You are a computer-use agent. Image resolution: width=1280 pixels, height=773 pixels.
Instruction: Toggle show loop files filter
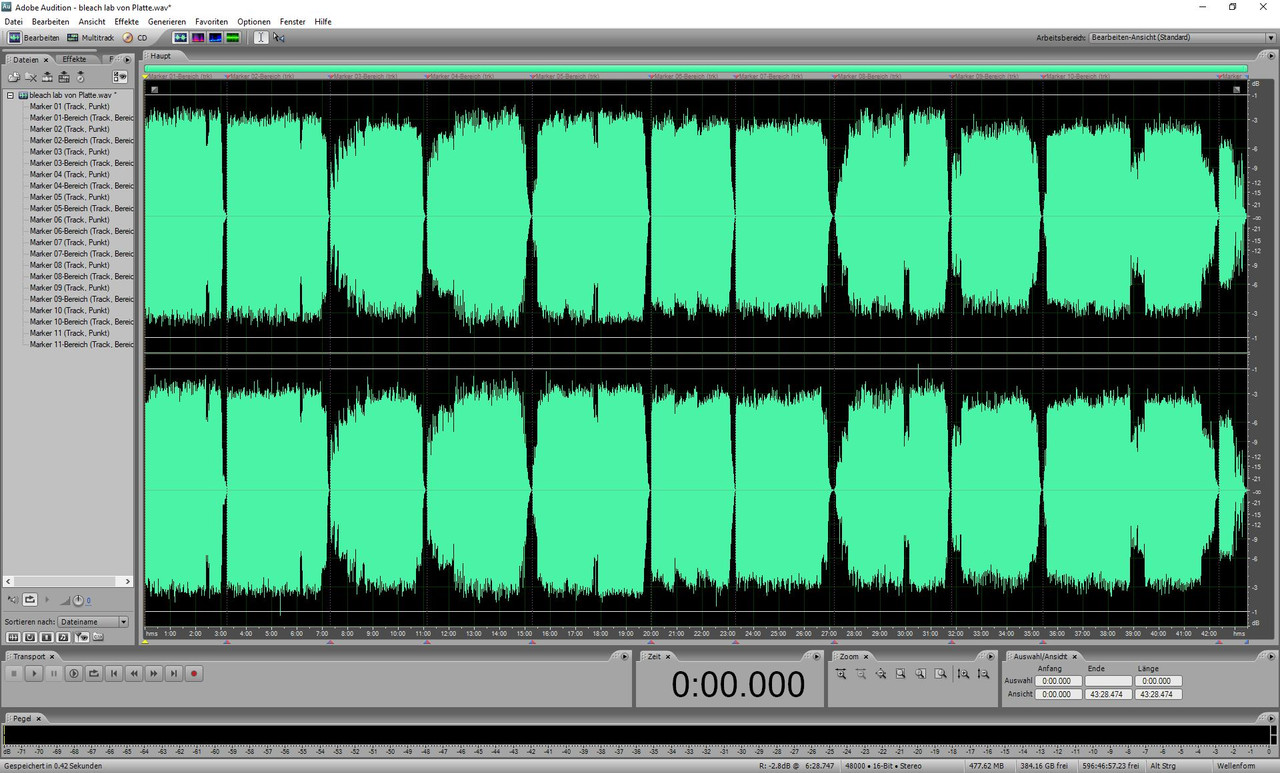click(30, 637)
